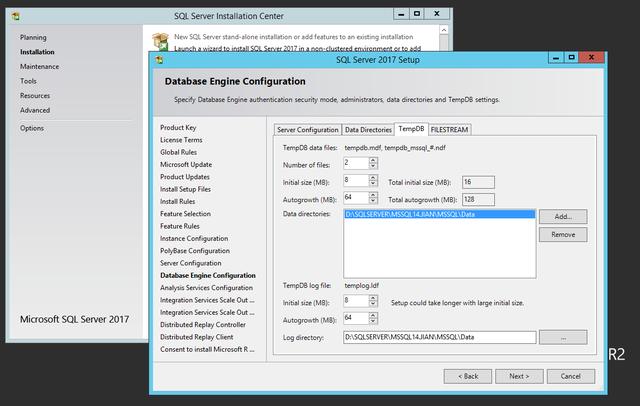640x406 pixels.
Task: Minimize the SQL Server 2017 Setup window
Action: tap(556, 58)
